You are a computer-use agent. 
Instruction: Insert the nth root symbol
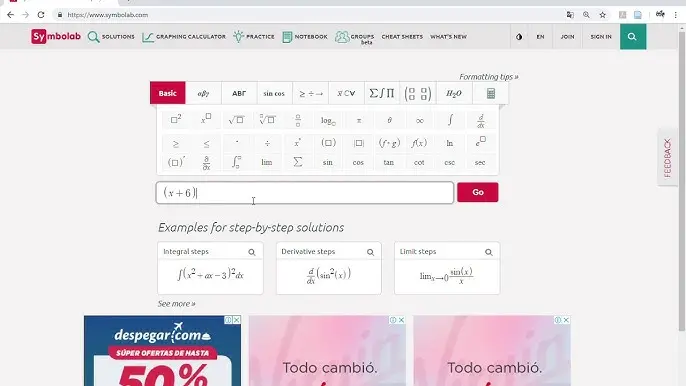(x=267, y=119)
